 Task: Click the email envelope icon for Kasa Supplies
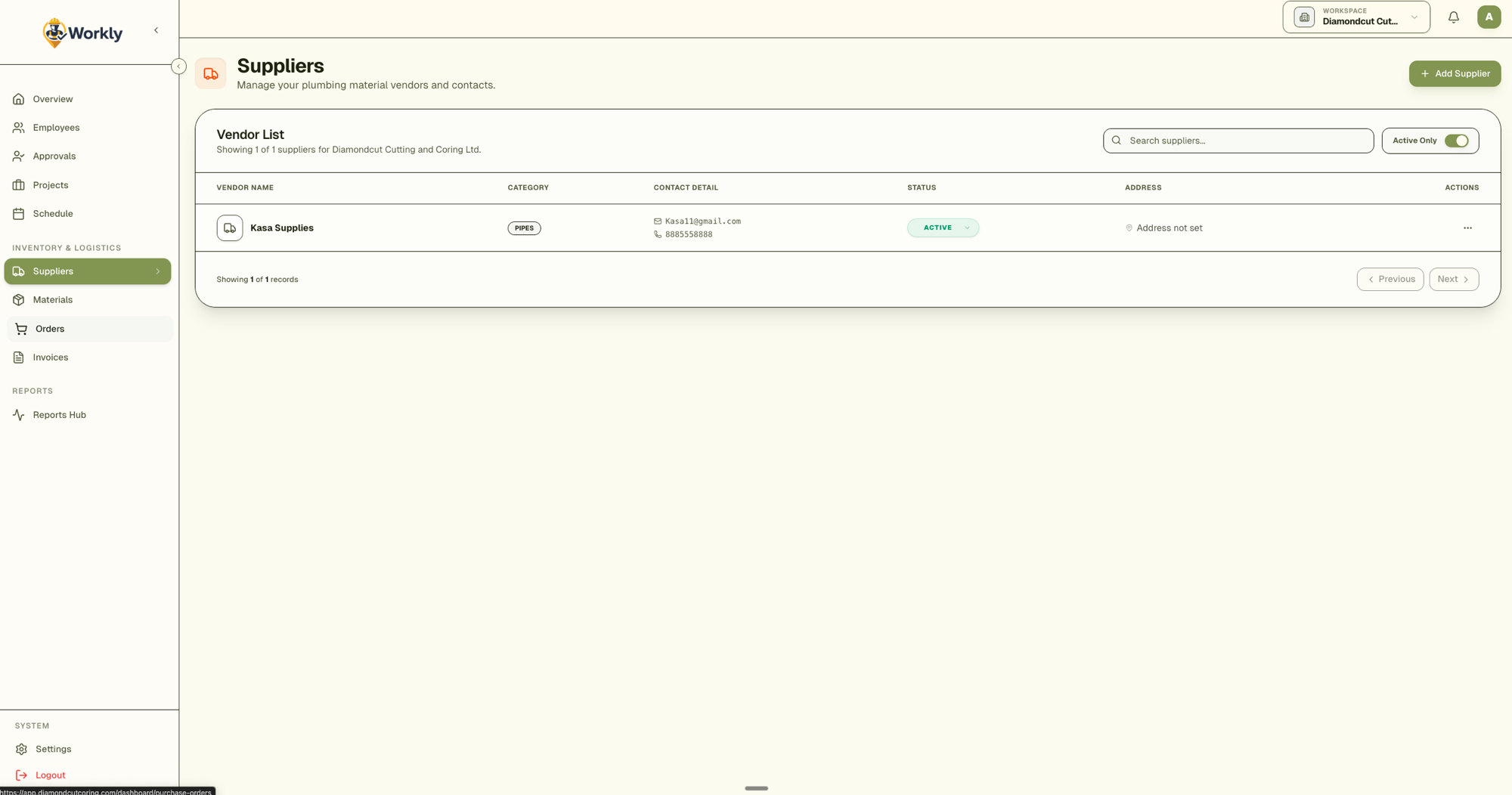(657, 221)
